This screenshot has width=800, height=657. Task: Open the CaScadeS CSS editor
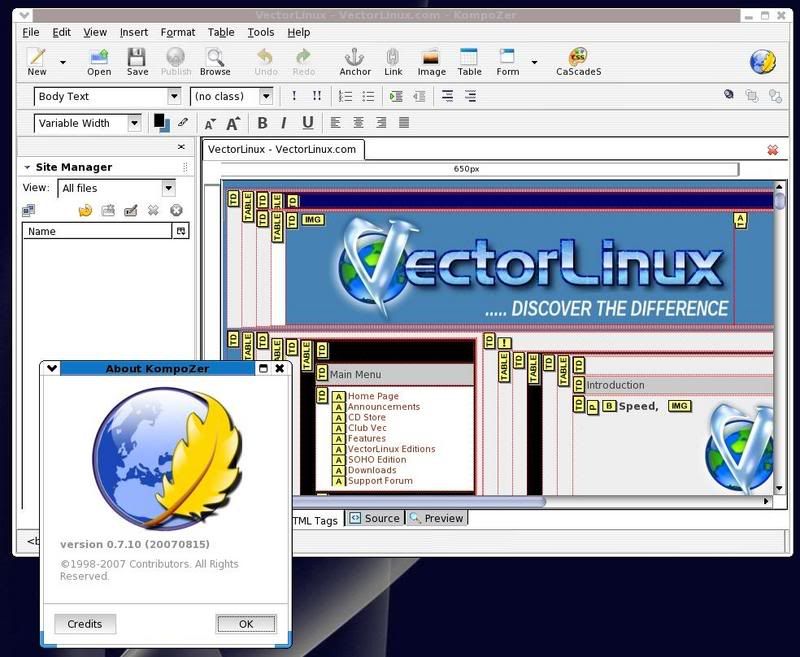tap(579, 62)
